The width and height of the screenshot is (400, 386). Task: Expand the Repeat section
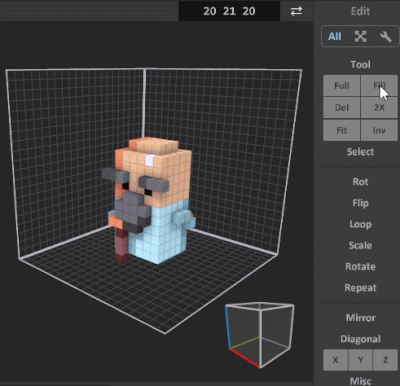(360, 288)
